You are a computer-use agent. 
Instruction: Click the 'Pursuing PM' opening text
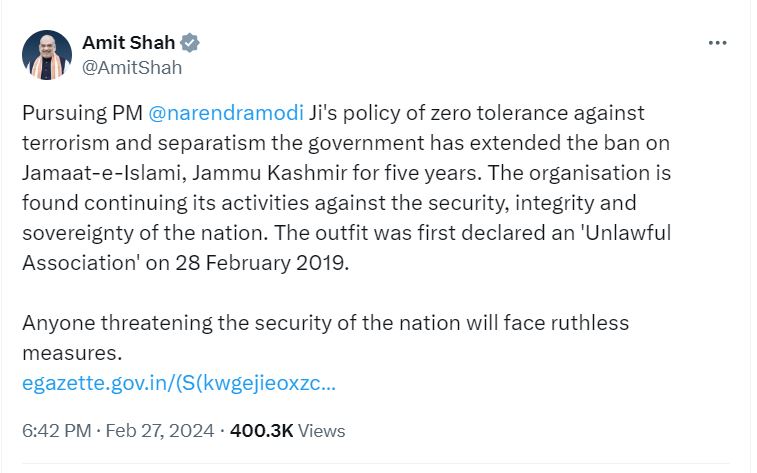point(76,113)
